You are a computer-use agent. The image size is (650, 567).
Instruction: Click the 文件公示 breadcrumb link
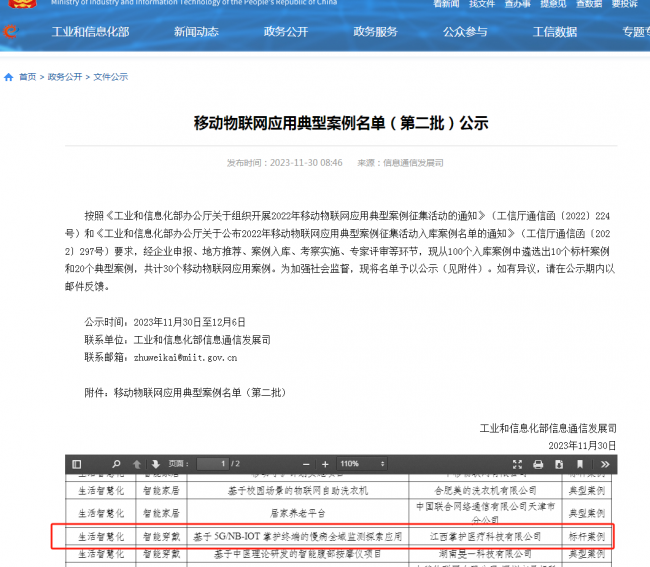click(111, 77)
